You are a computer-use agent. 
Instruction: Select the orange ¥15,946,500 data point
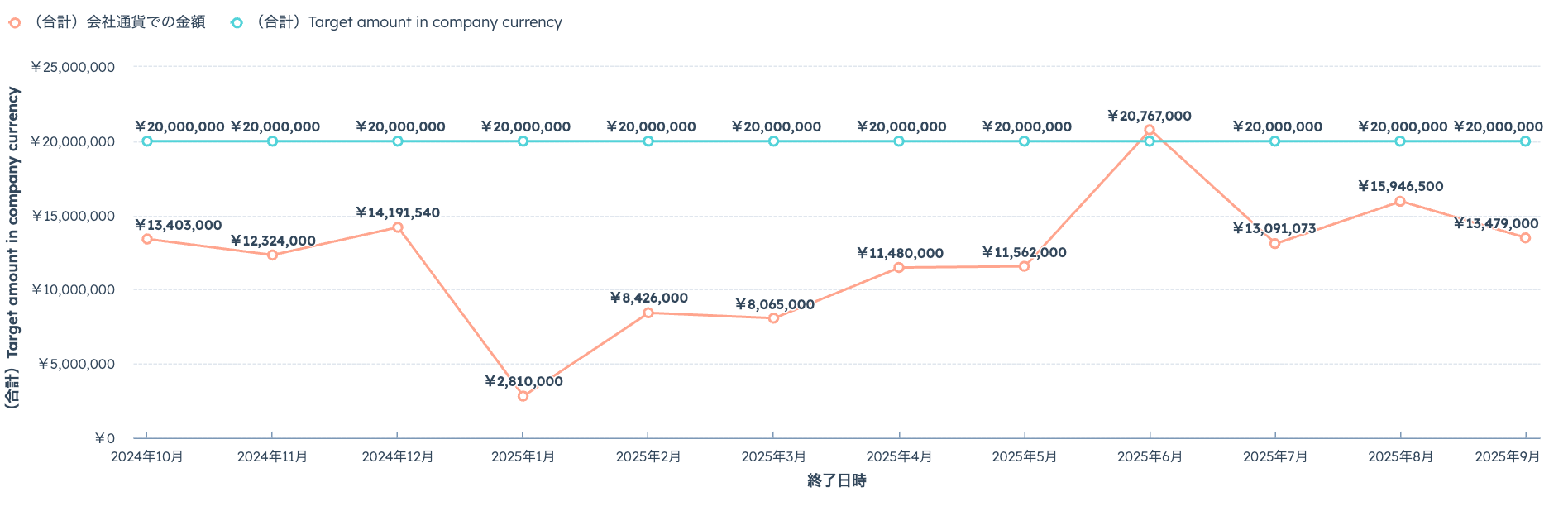1400,201
